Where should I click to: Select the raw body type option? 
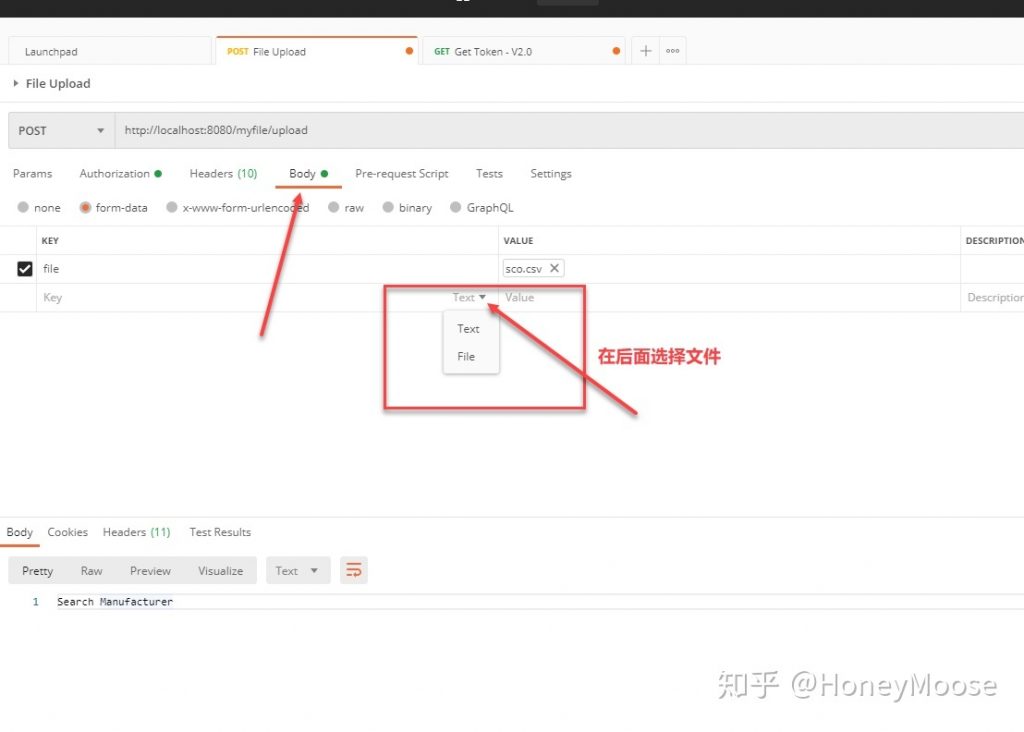pos(345,207)
